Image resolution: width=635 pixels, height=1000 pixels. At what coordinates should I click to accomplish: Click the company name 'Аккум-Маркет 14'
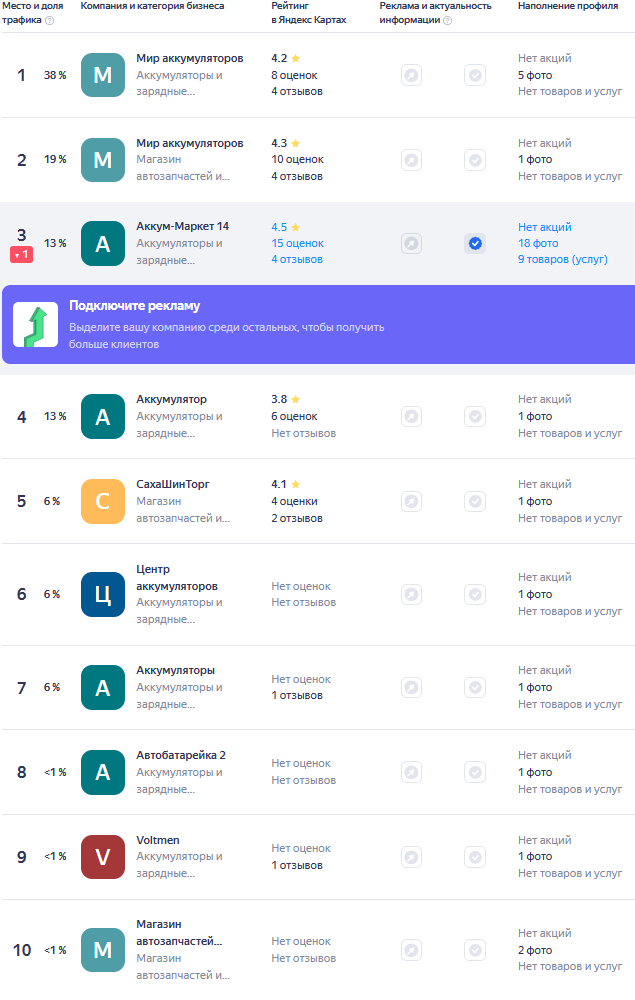(x=182, y=226)
